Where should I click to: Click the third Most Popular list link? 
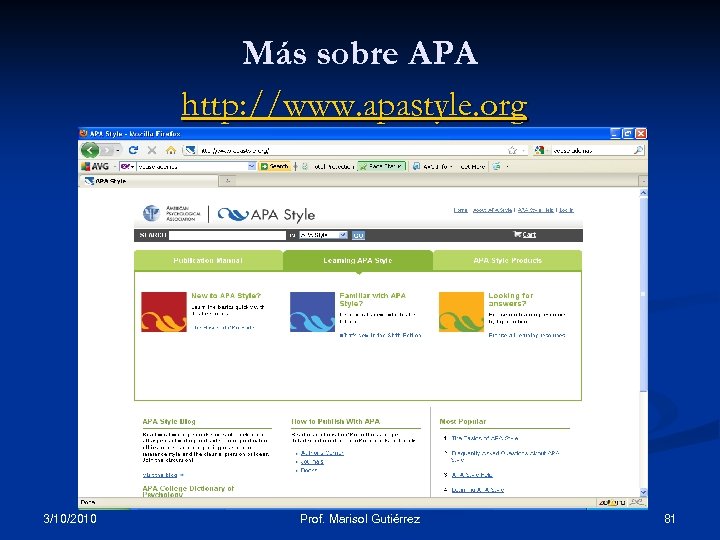[472, 475]
